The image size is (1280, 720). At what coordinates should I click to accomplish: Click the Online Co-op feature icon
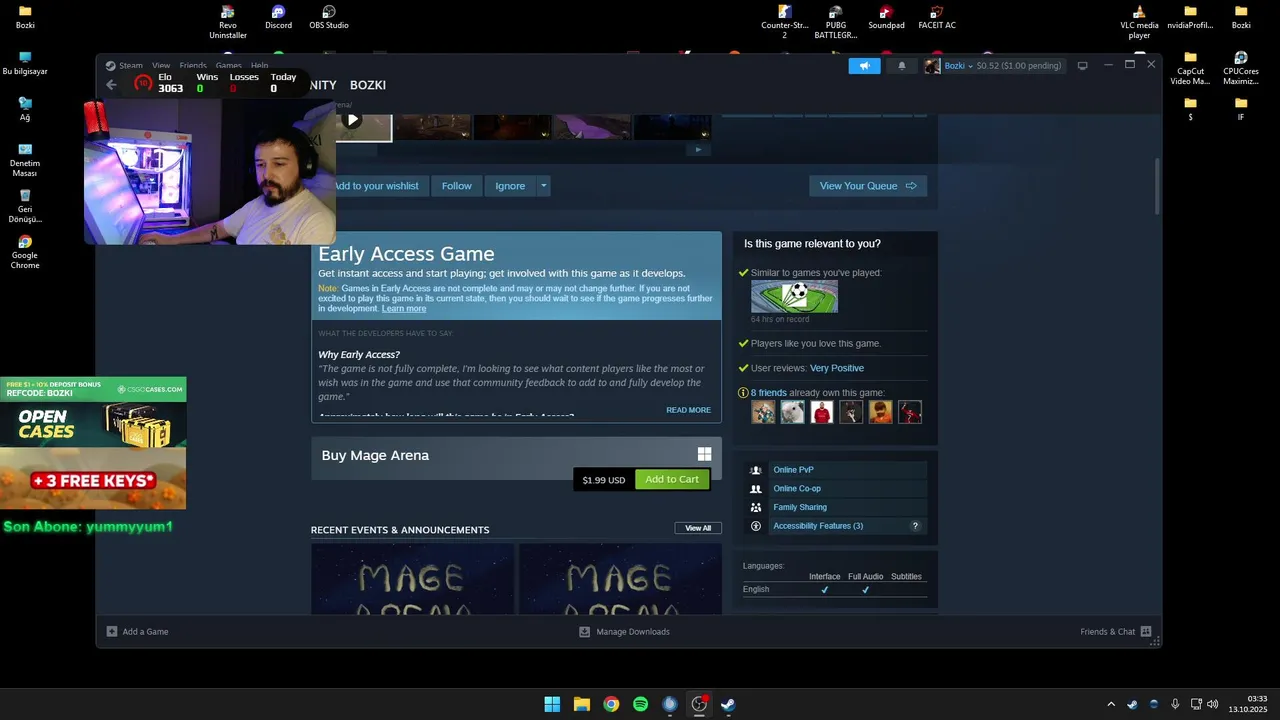(756, 489)
